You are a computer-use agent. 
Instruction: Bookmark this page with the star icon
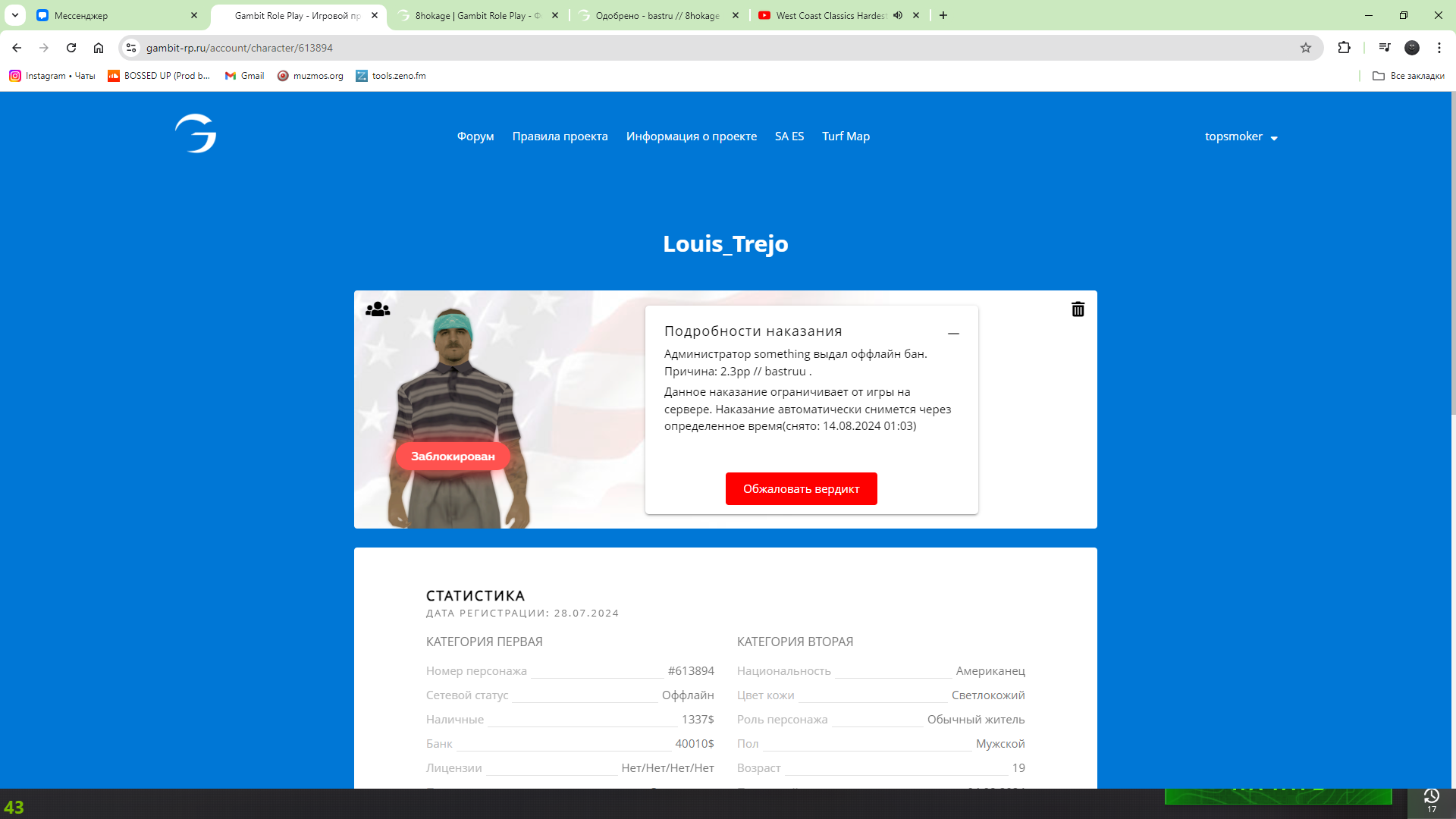(x=1306, y=48)
